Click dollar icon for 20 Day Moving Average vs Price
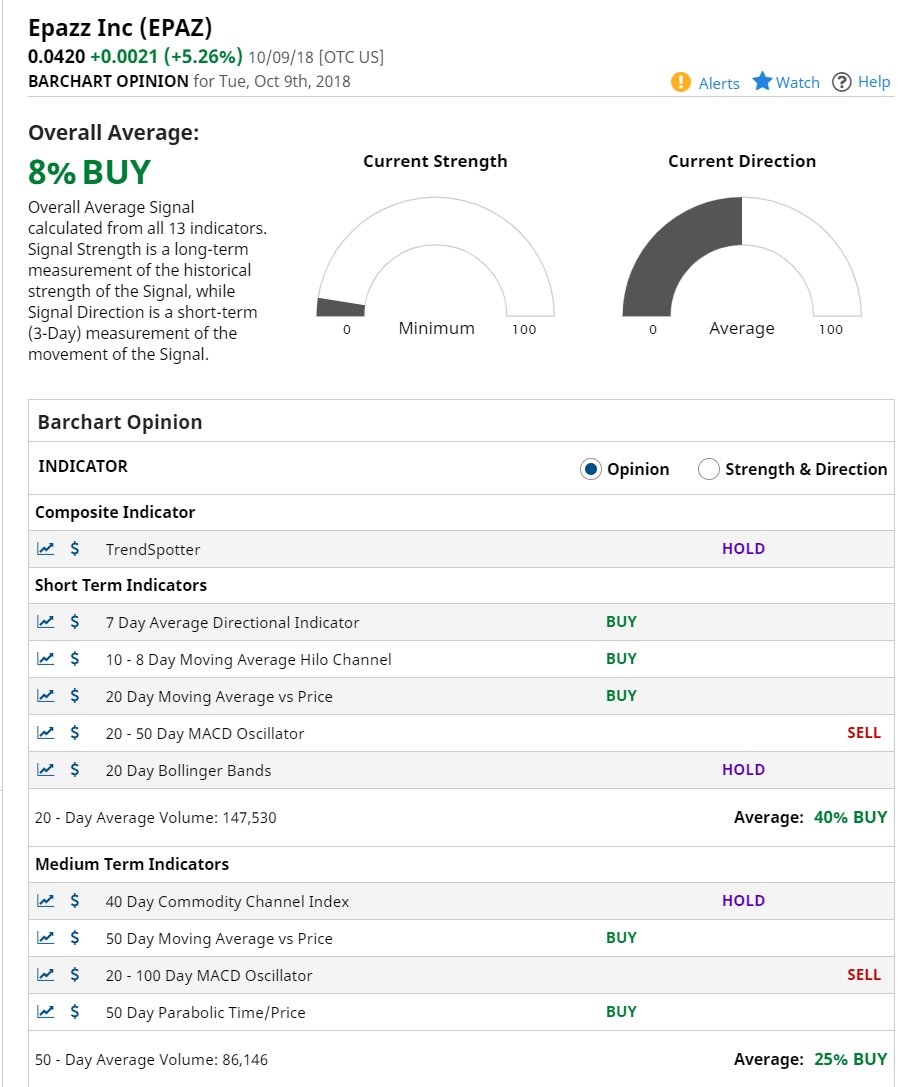The height and width of the screenshot is (1087, 899). [x=75, y=696]
